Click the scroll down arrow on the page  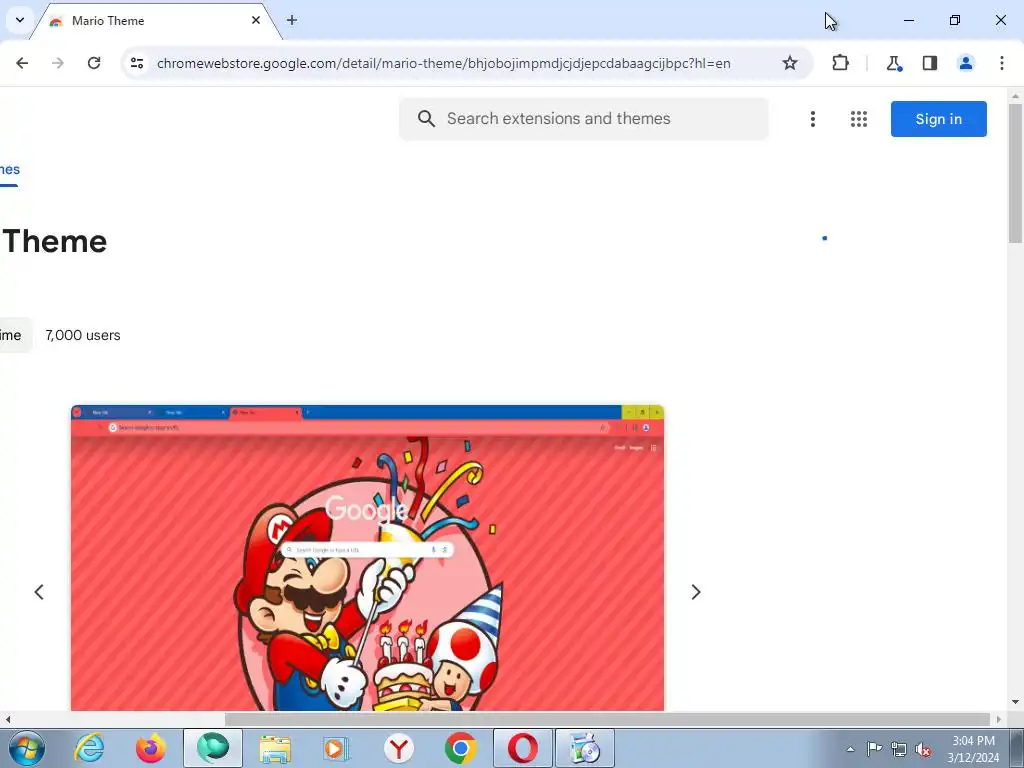click(1016, 702)
